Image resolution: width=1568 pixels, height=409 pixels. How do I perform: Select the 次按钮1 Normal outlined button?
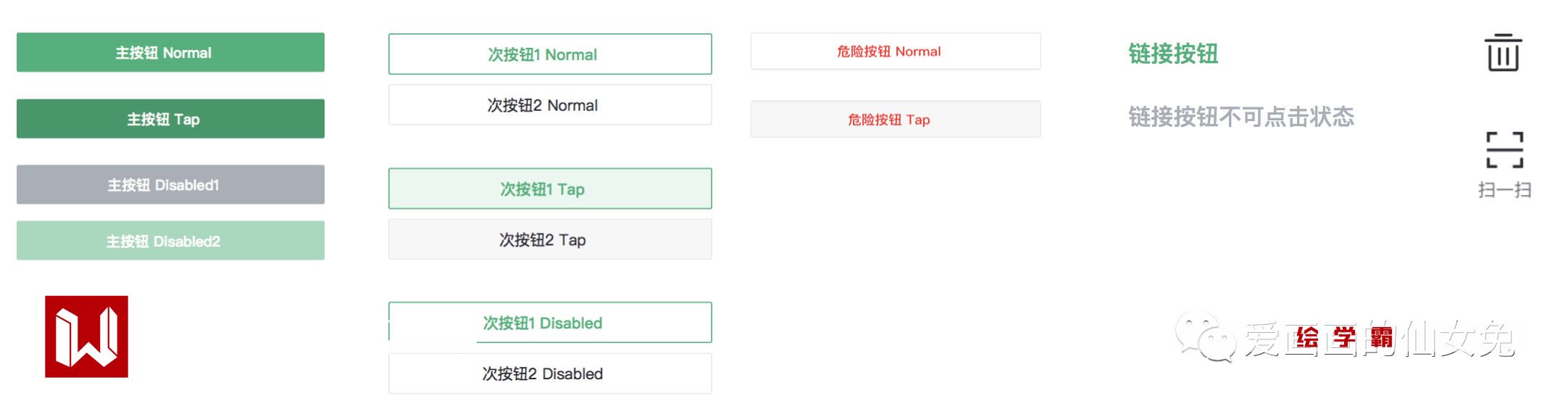point(550,54)
